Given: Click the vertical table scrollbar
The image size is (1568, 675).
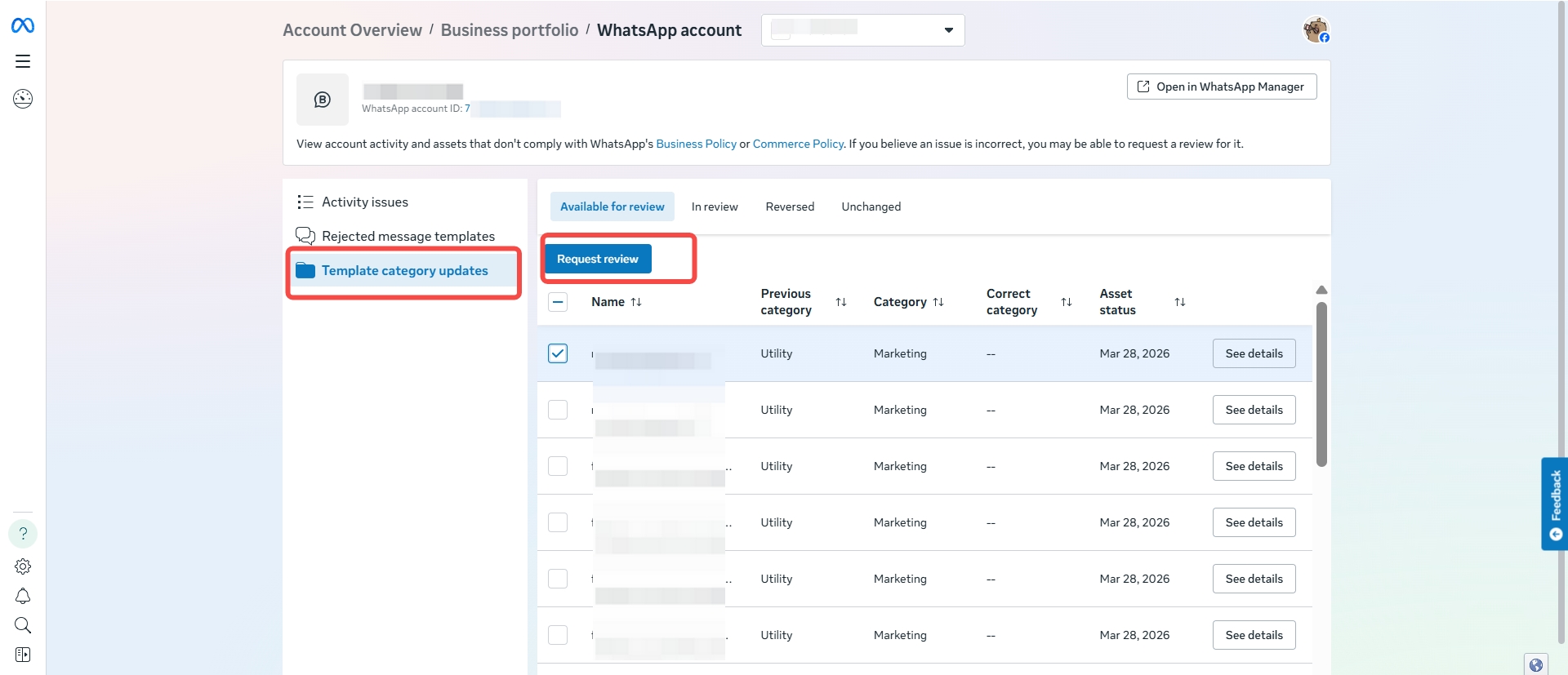Looking at the screenshot, I should (1321, 384).
